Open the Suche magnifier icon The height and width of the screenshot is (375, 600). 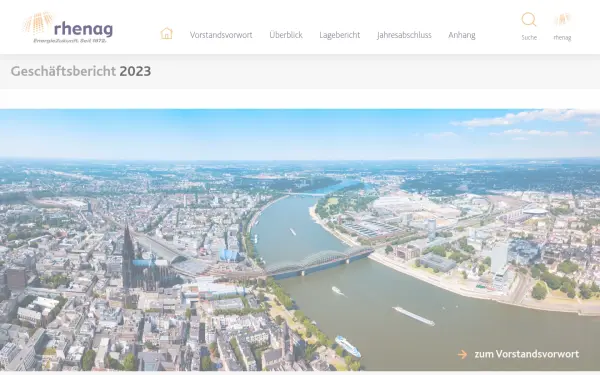[529, 20]
